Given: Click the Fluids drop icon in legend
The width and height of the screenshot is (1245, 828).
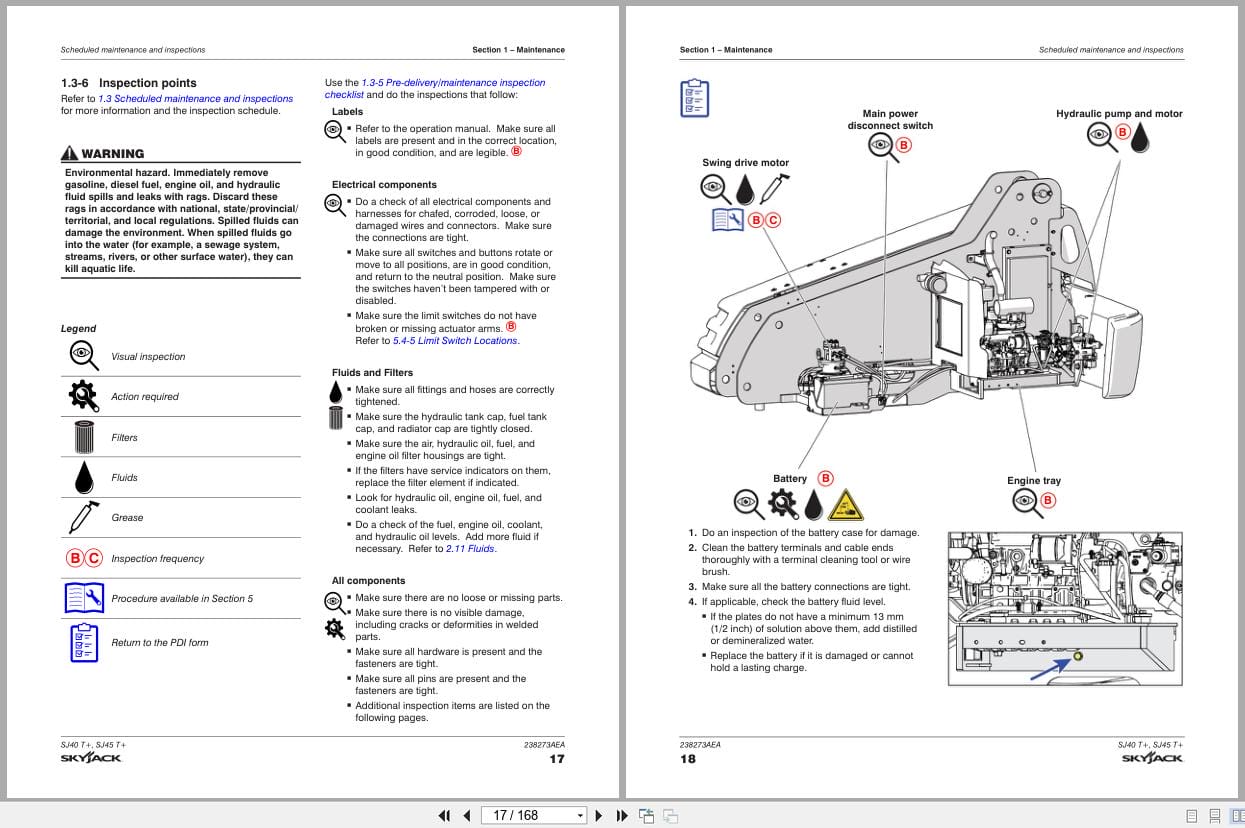Looking at the screenshot, I should pos(83,477).
